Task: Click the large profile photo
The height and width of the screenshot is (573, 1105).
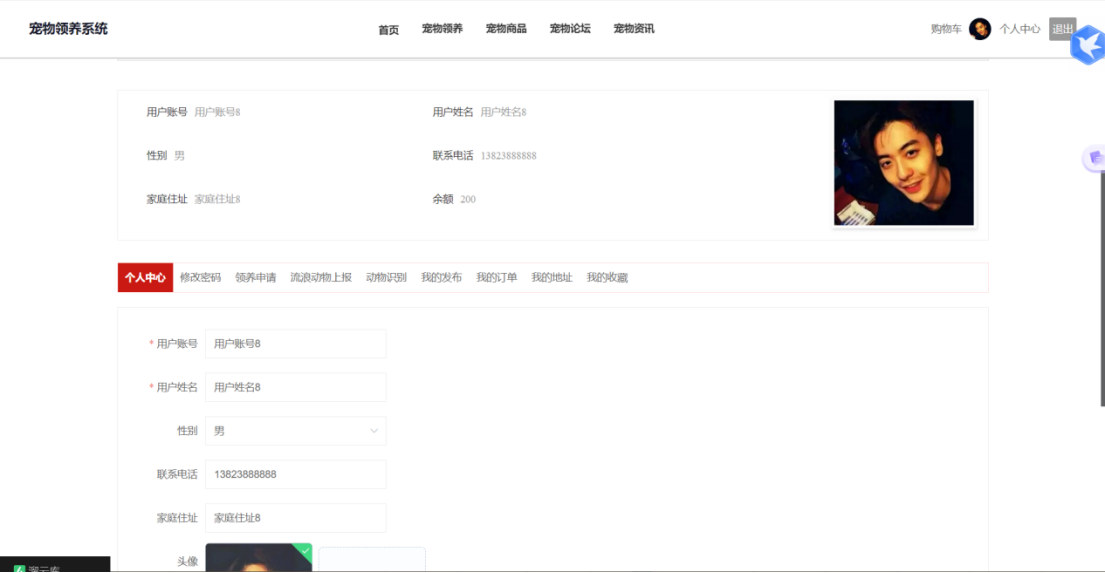Action: tap(903, 163)
